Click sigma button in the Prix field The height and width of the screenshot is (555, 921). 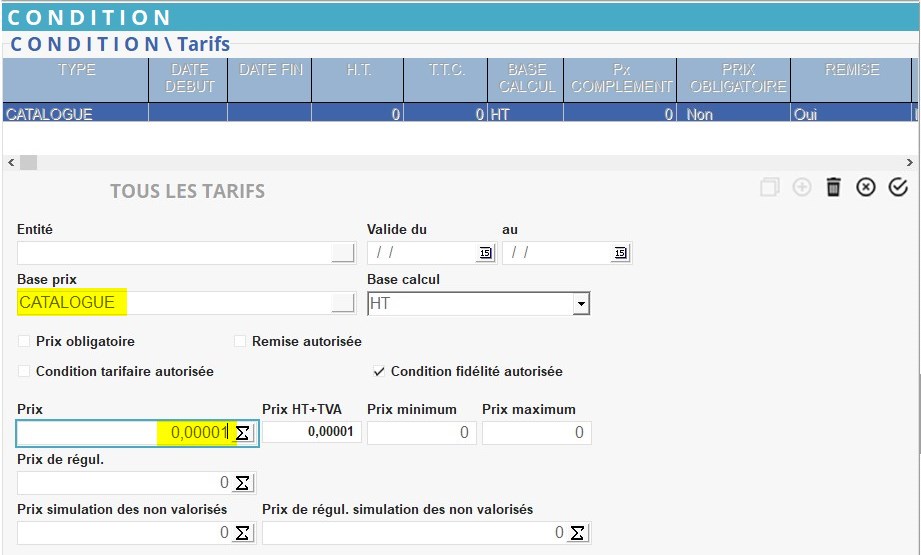242,433
